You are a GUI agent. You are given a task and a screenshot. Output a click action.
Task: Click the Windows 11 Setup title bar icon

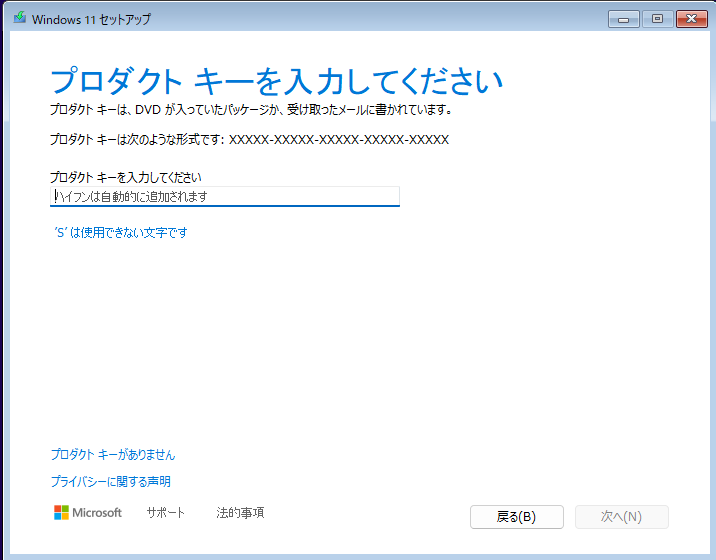click(x=20, y=18)
